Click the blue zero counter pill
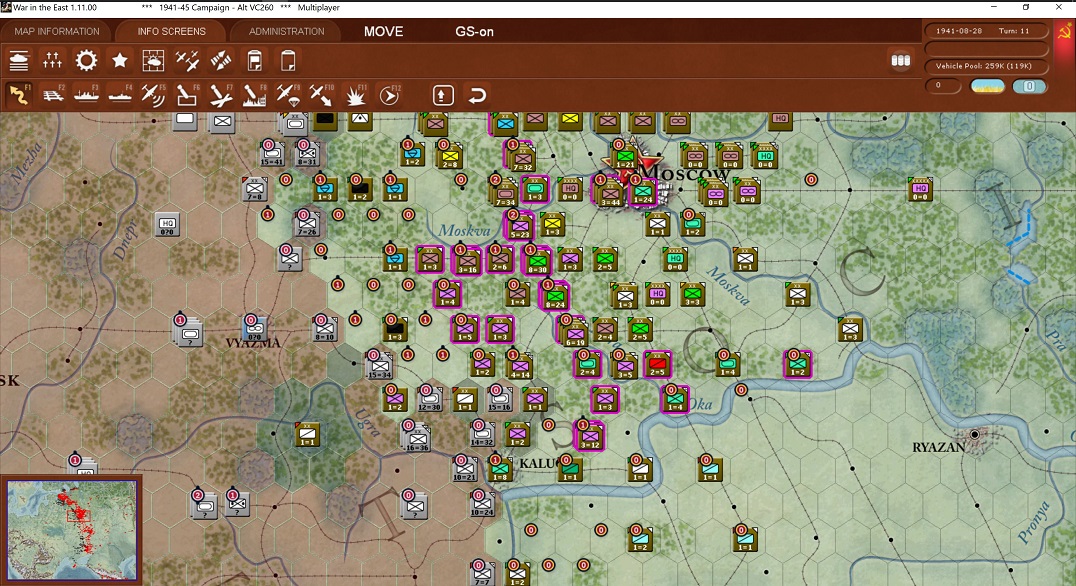The height and width of the screenshot is (586, 1076). (1029, 86)
